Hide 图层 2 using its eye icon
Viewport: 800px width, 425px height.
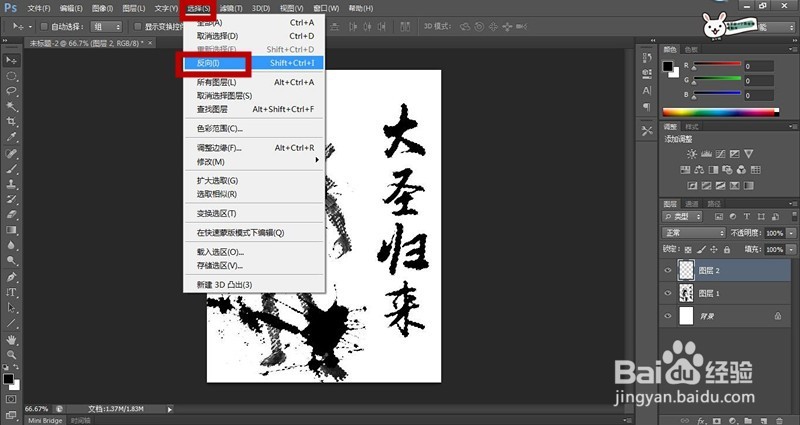pyautogui.click(x=668, y=270)
